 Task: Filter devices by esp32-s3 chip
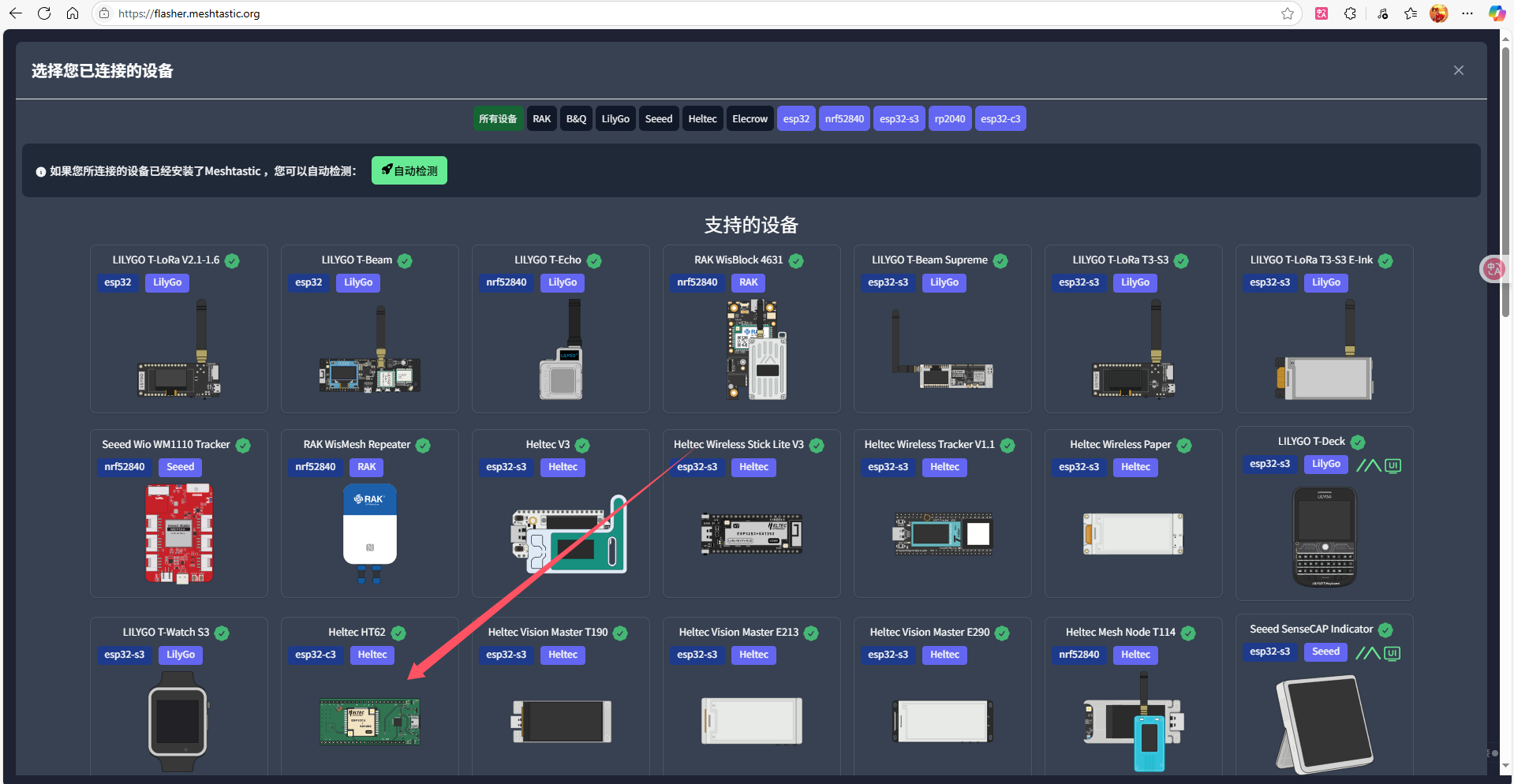[x=899, y=119]
